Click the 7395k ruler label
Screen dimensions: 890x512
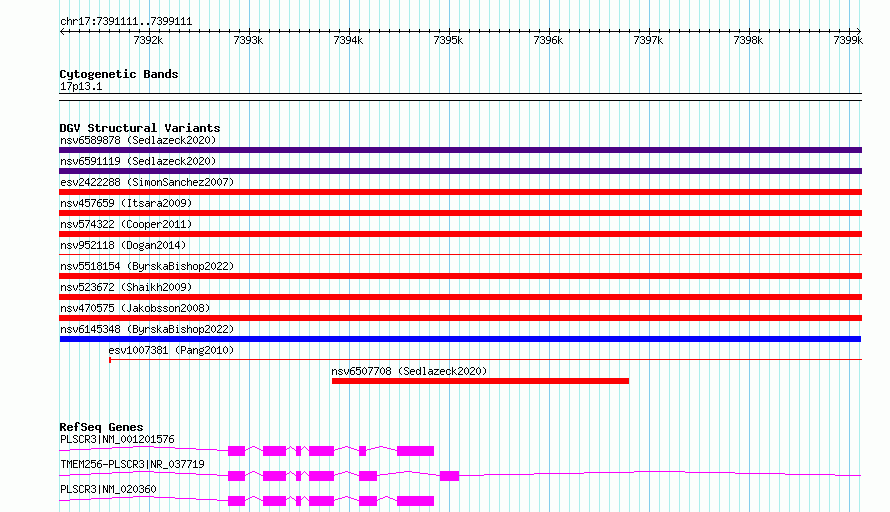click(448, 40)
